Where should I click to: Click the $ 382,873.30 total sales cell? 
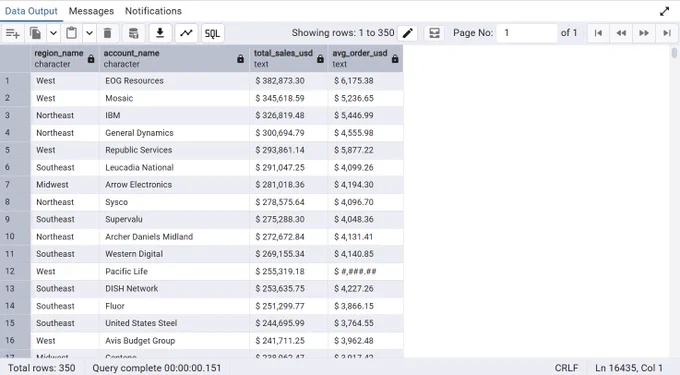289,81
